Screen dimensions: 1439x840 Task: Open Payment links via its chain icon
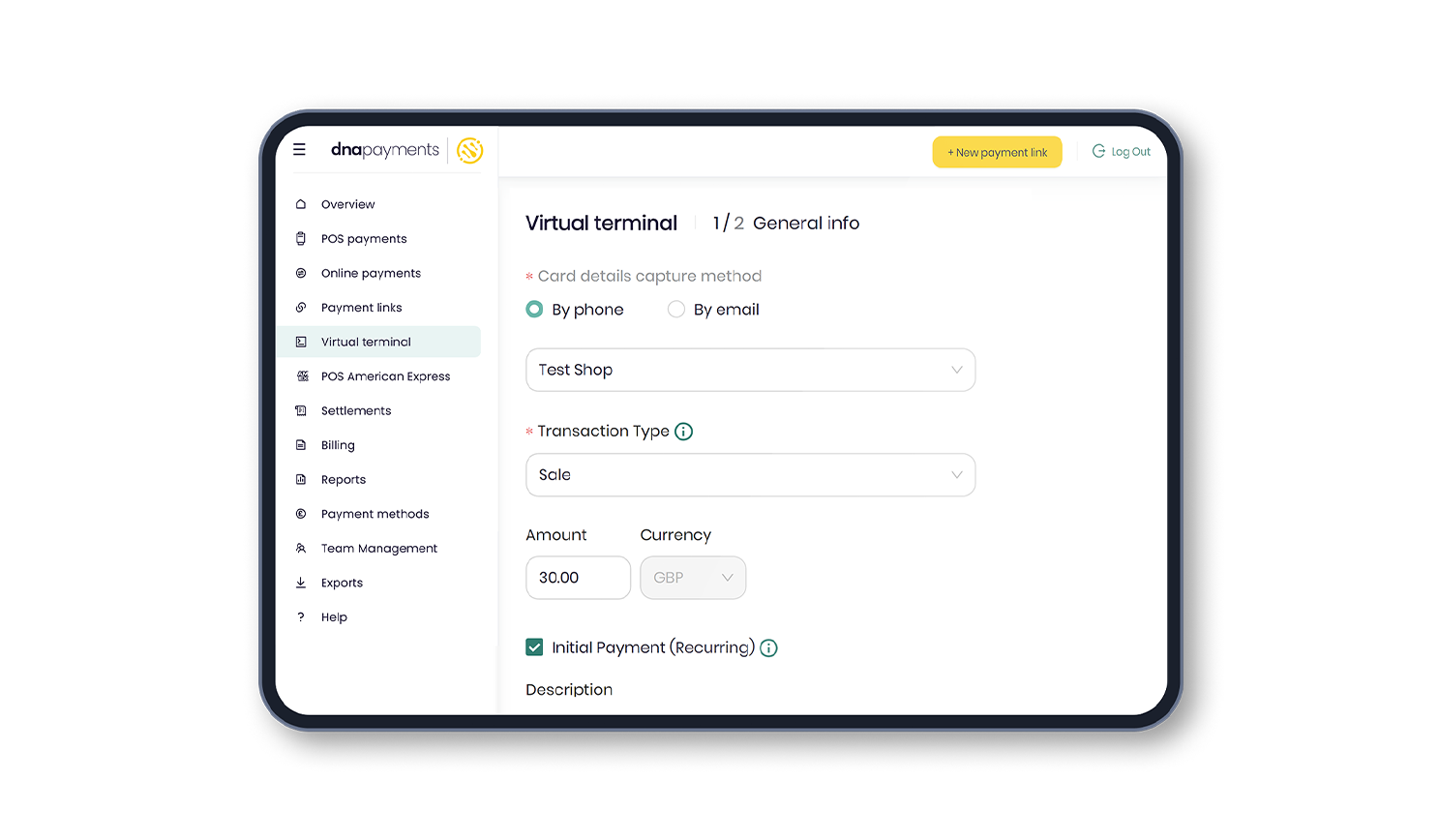click(301, 307)
